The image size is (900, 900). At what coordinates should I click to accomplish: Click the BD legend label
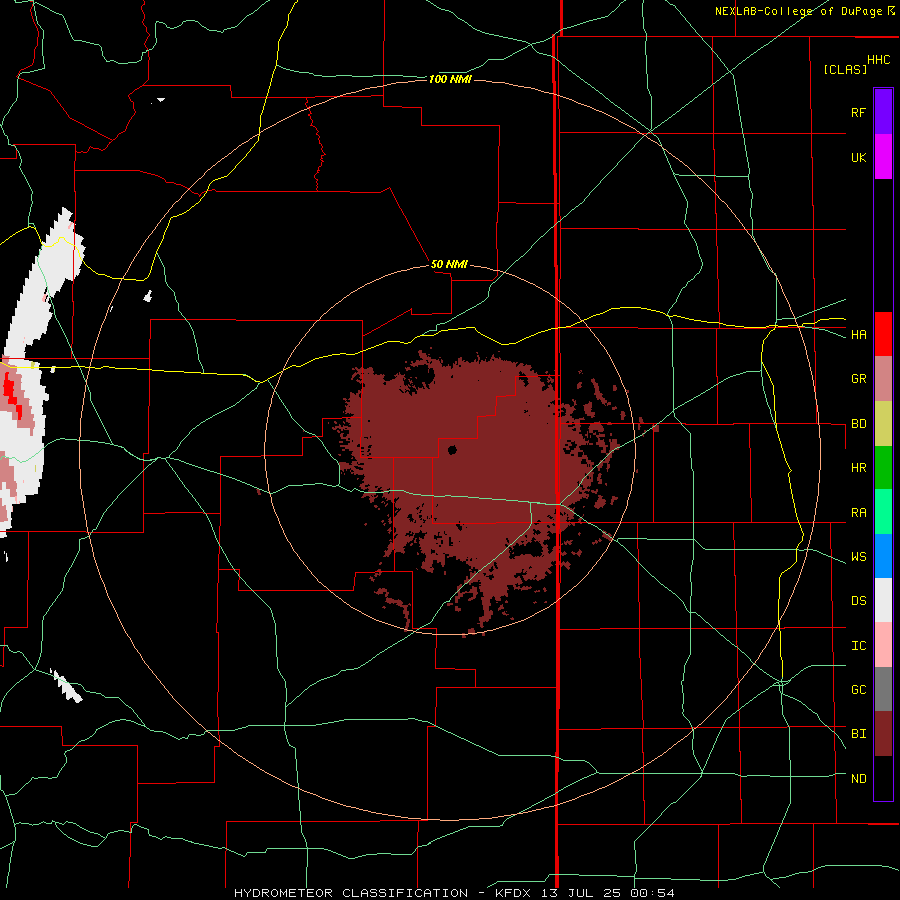(x=858, y=424)
